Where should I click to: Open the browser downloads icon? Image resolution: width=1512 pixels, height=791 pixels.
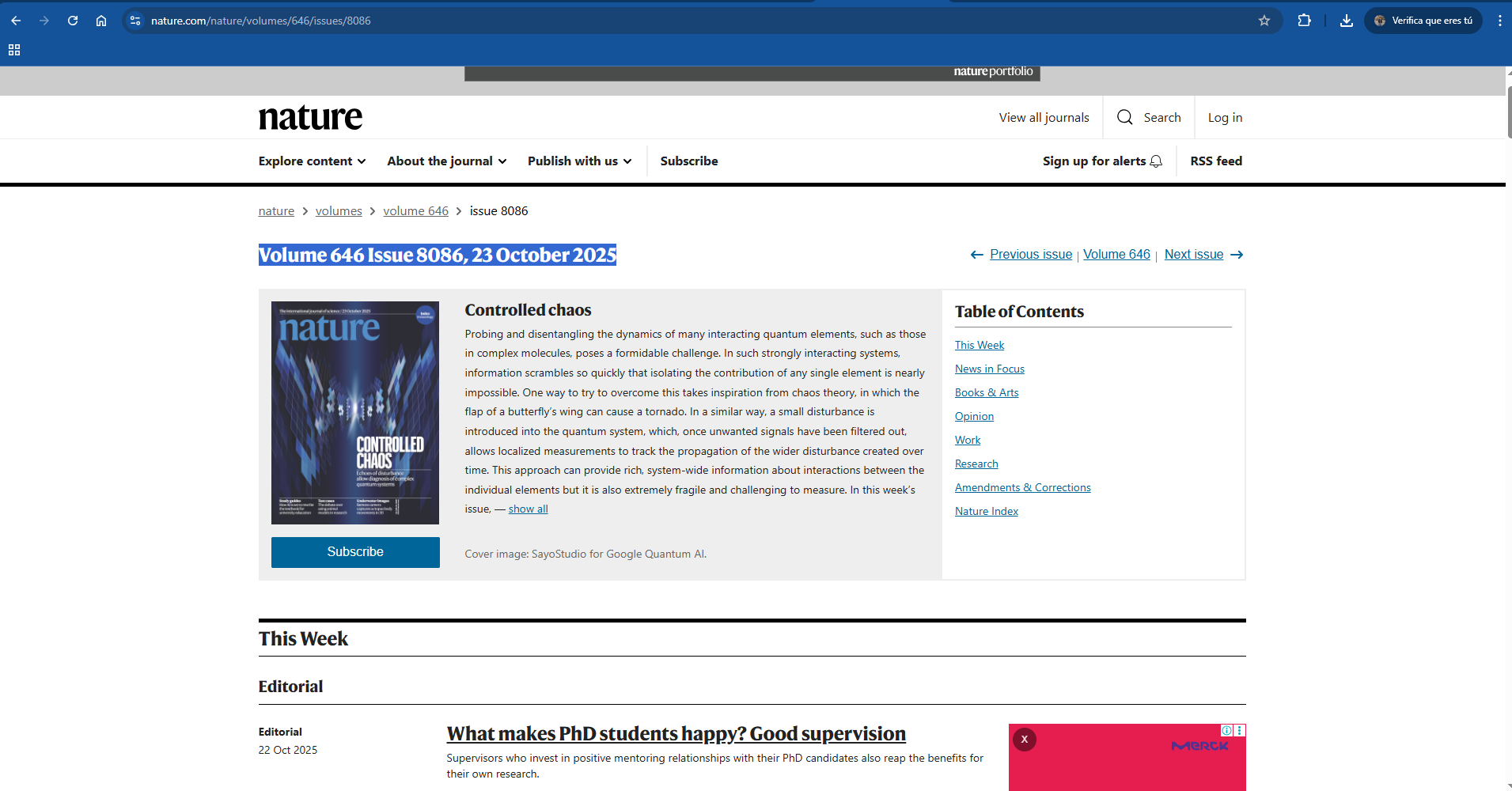click(x=1346, y=21)
